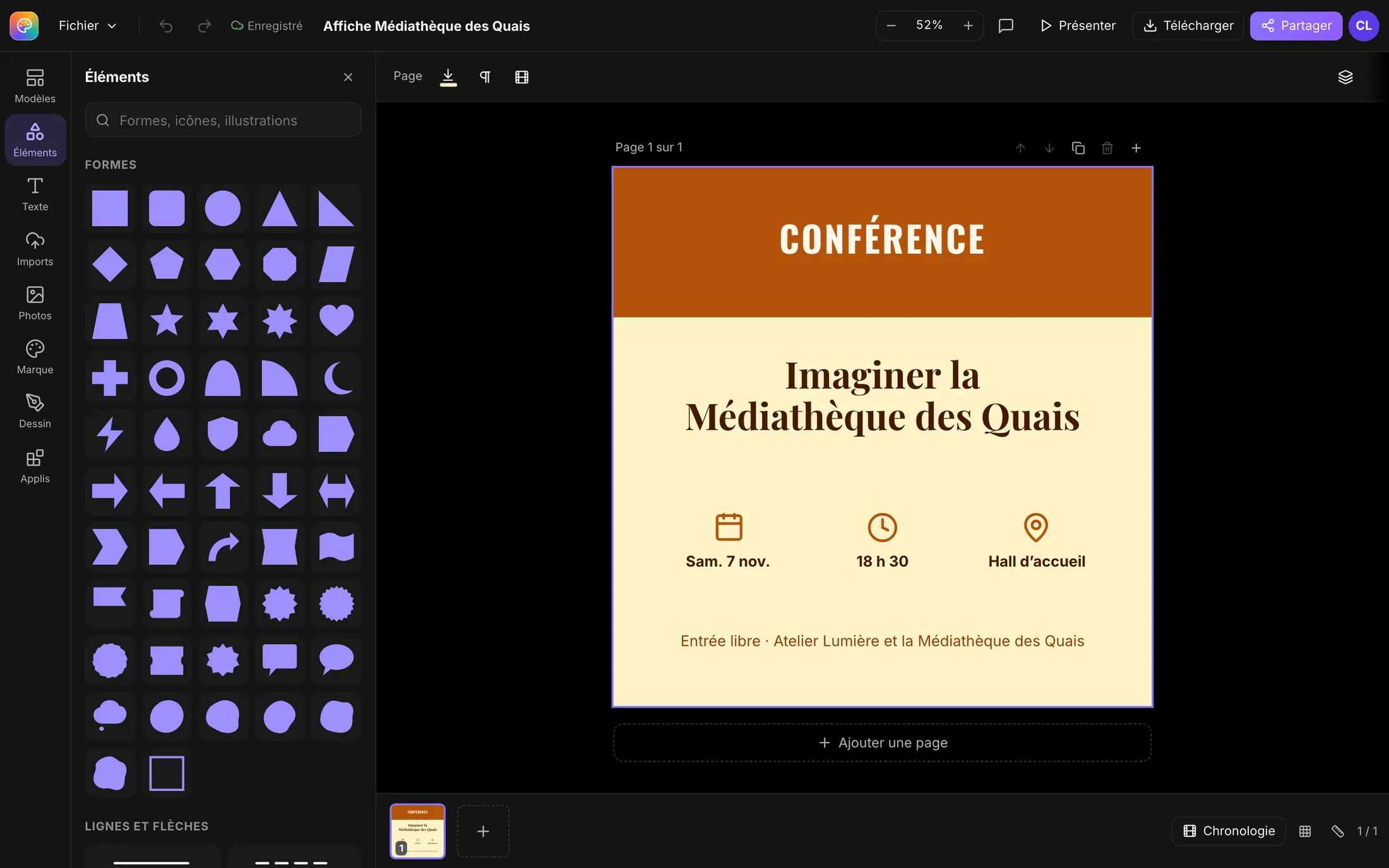Screen dimensions: 1389x868
Task: Click the page download icon in toolbar
Action: tap(448, 77)
